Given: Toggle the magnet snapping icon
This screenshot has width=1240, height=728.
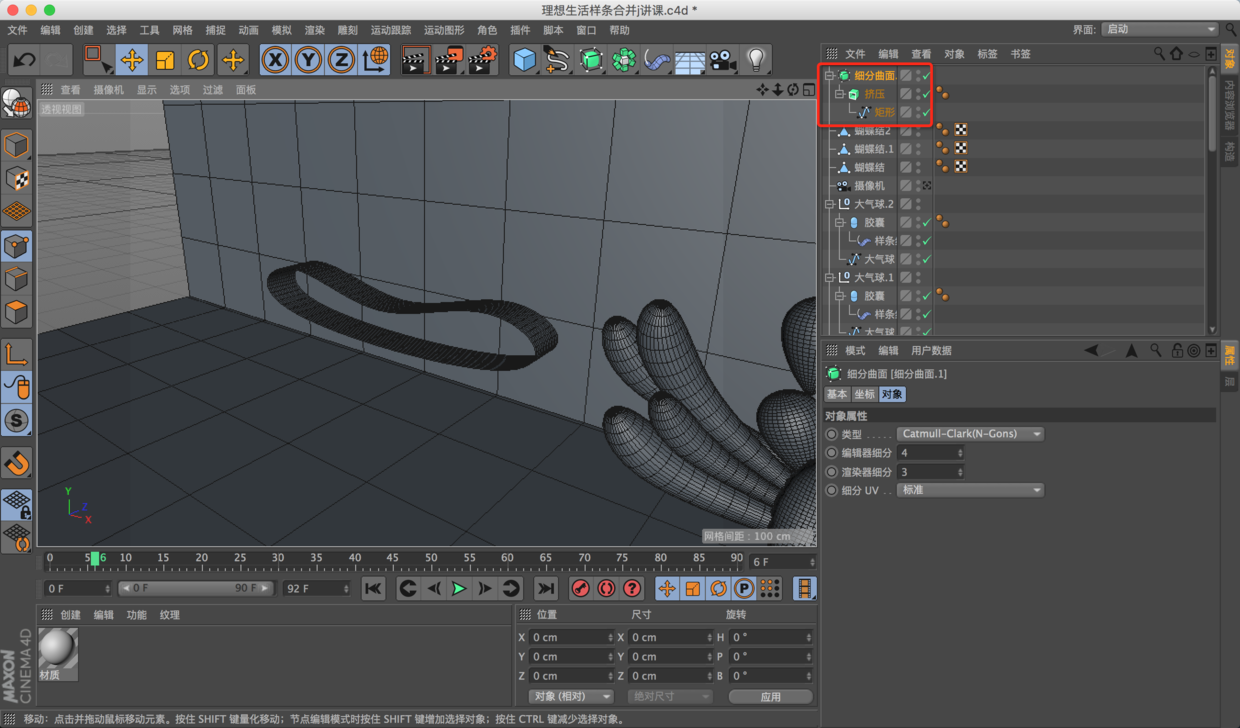Looking at the screenshot, I should pos(16,463).
